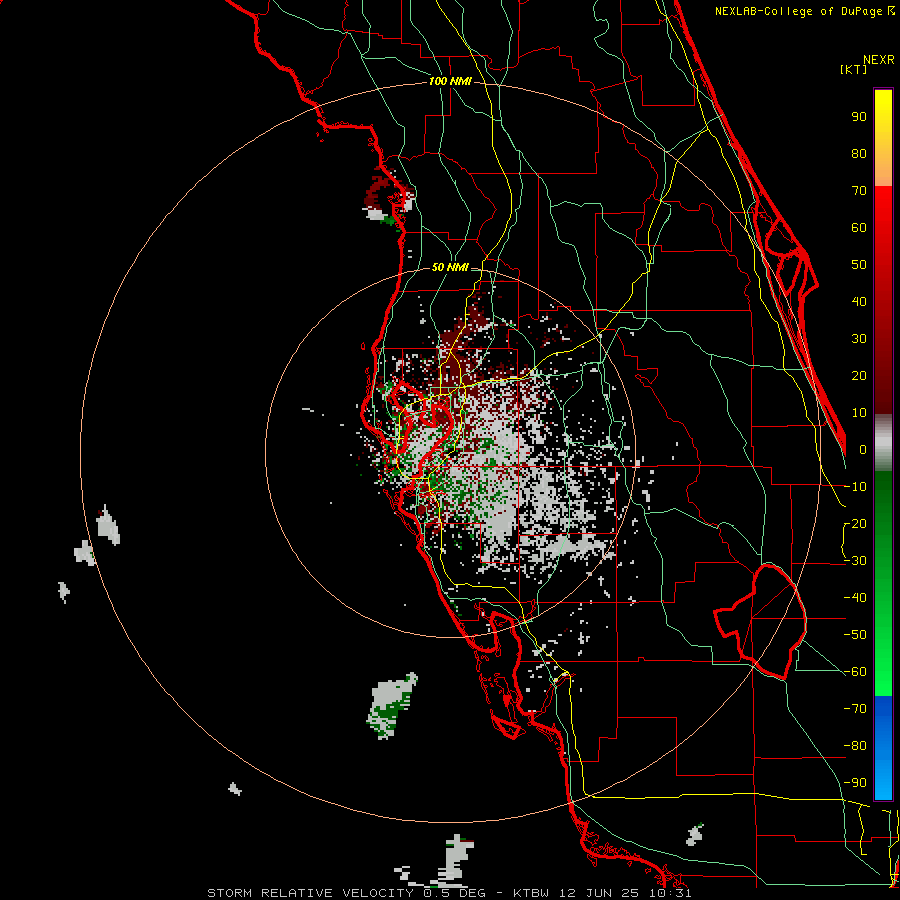Click the 80 value on the velocity scale
This screenshot has height=900, width=900.
pyautogui.click(x=859, y=154)
